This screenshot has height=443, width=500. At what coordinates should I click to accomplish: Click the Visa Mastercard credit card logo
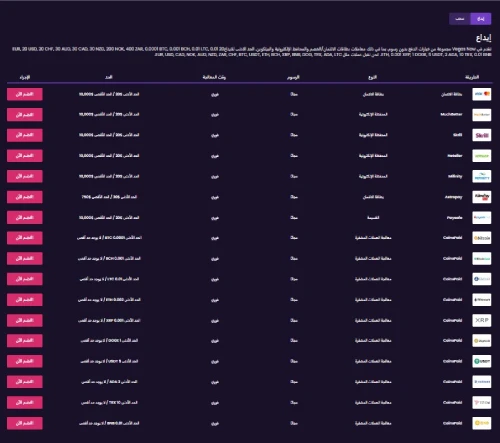(482, 94)
